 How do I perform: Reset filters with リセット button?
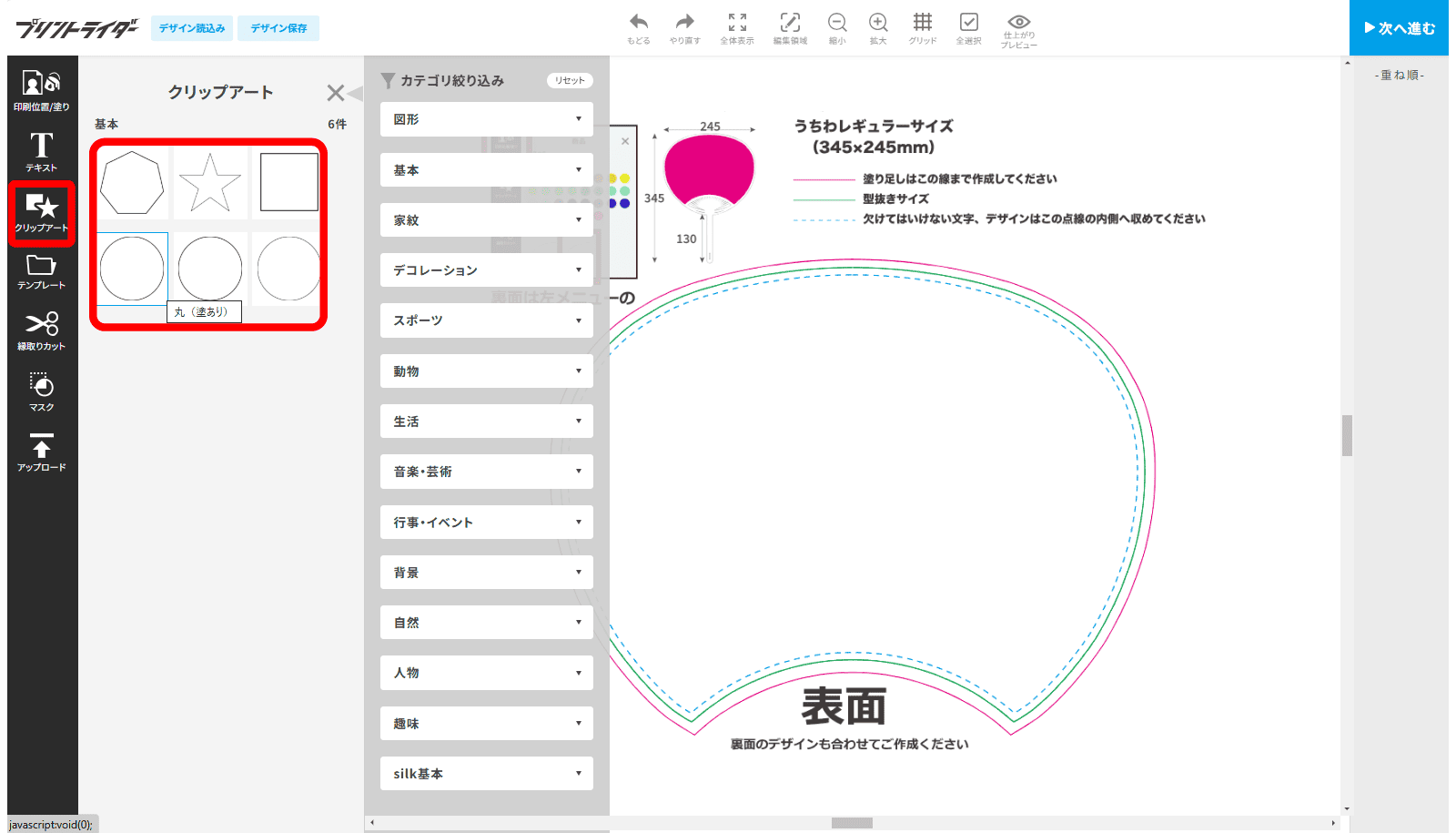point(570,80)
